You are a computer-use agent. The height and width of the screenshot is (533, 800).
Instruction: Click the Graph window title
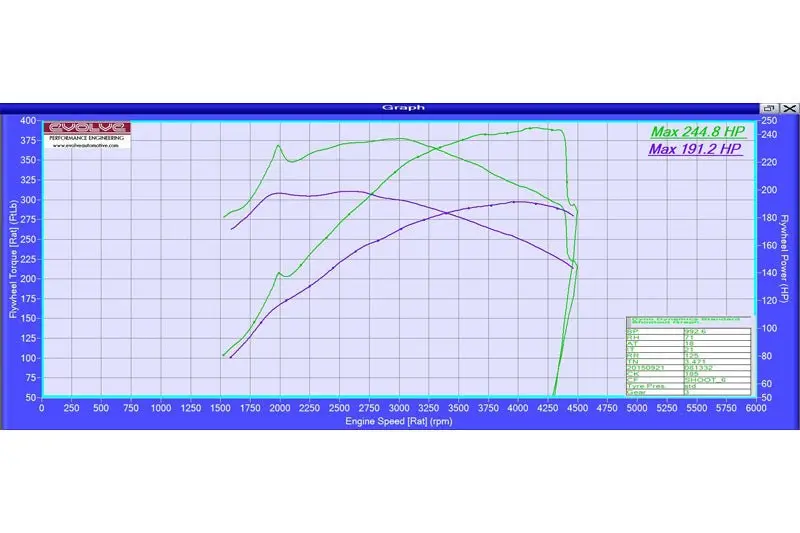point(403,108)
